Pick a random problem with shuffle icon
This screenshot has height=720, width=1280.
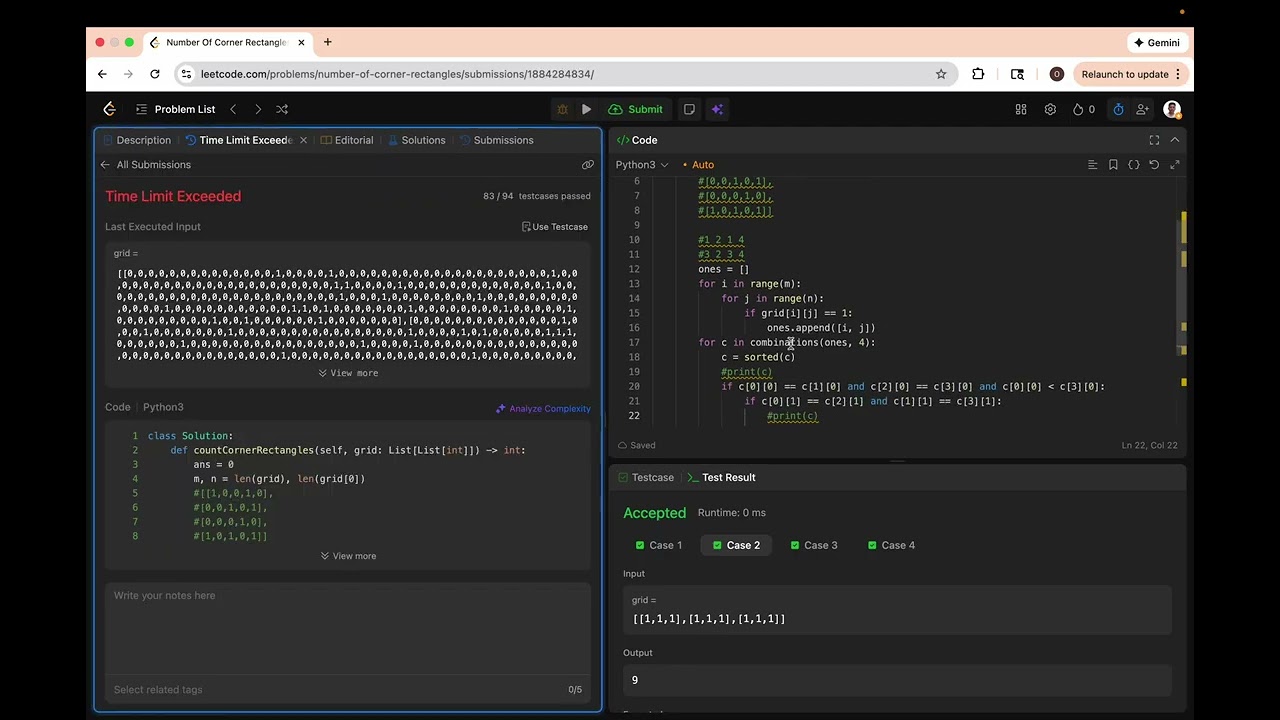pos(282,109)
